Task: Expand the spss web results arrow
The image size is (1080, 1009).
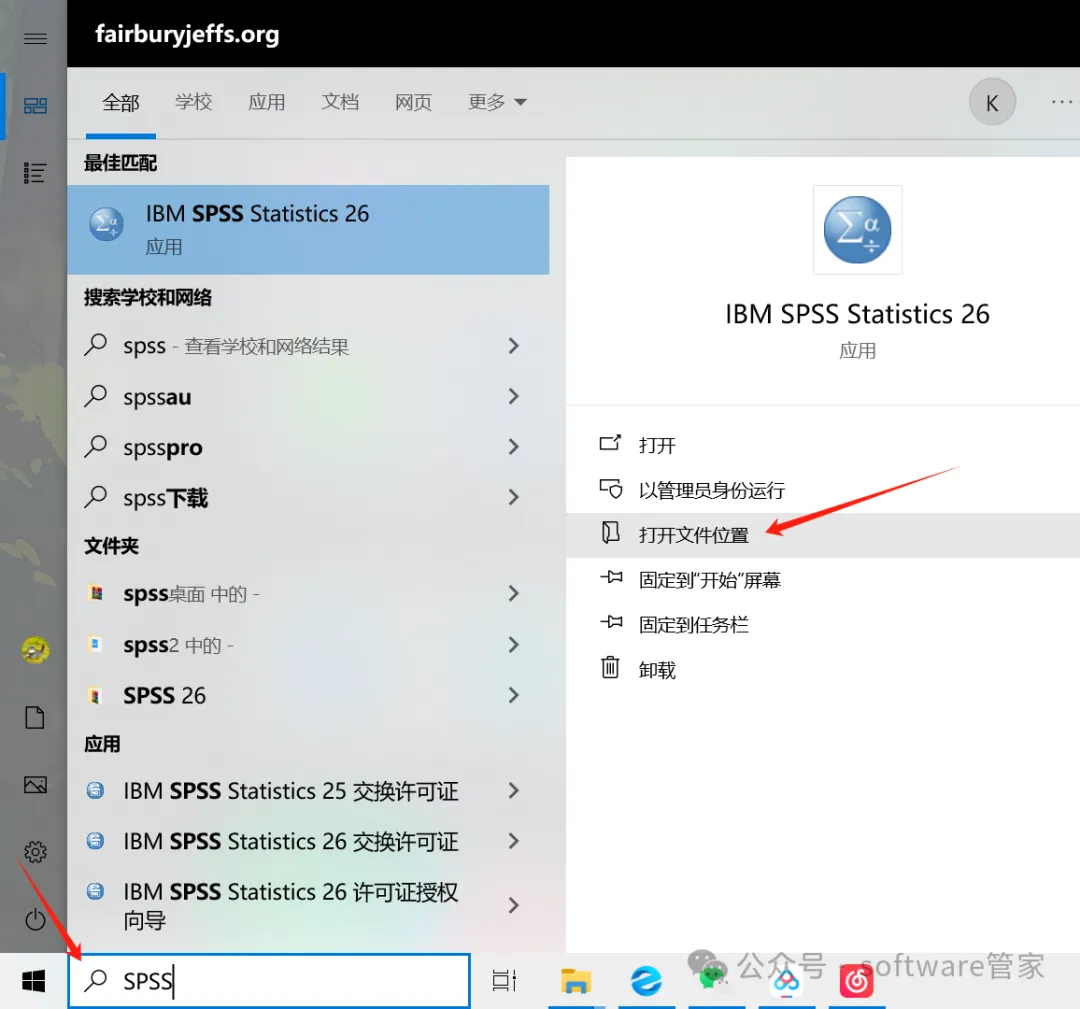Action: 513,346
